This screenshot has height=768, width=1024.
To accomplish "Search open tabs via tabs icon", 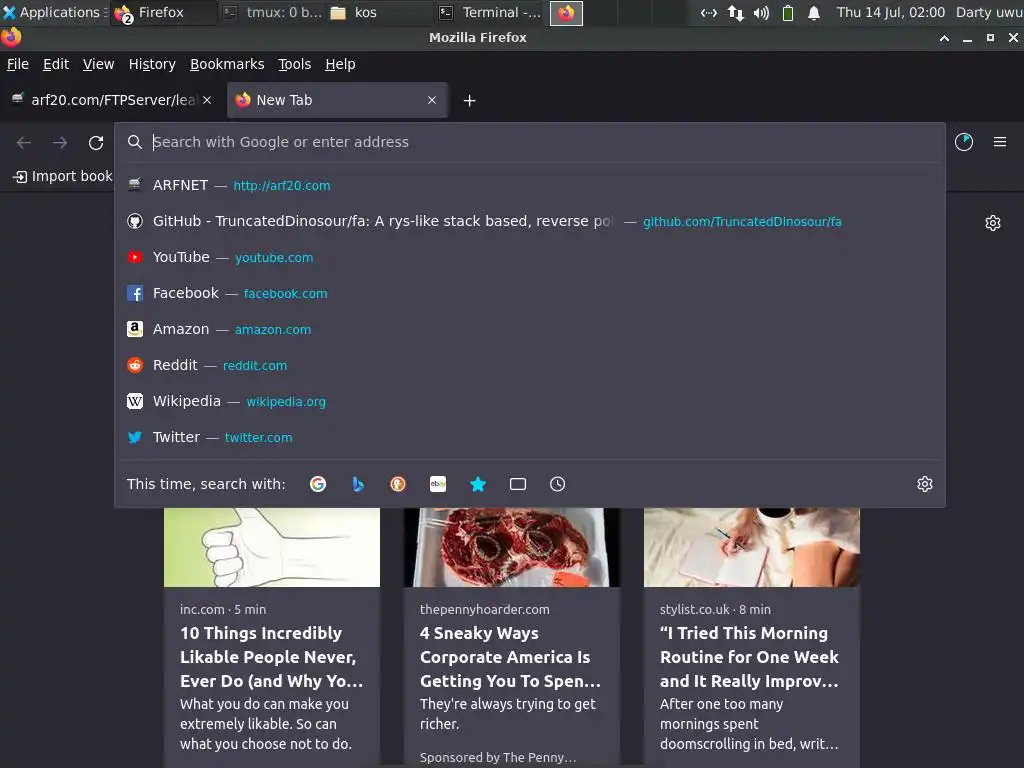I will pyautogui.click(x=518, y=484).
